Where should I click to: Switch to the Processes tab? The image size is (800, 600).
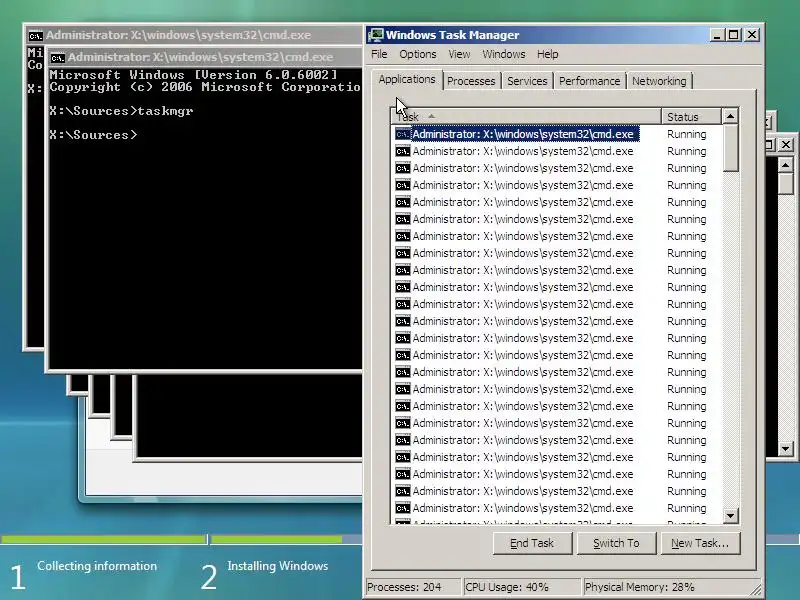tap(471, 81)
